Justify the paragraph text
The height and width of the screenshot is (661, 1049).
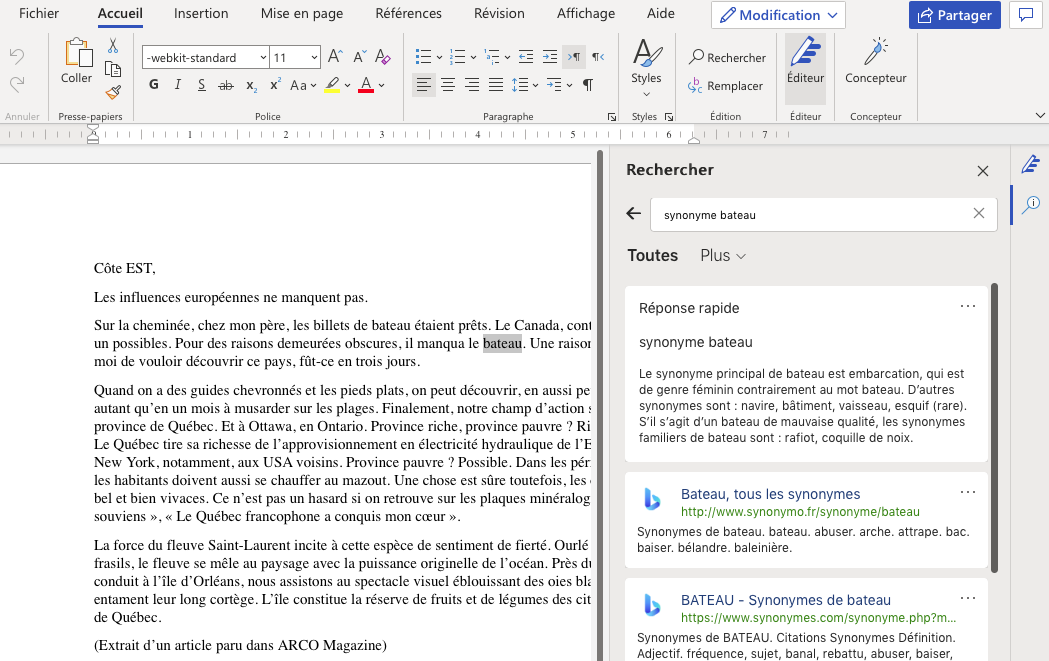point(496,85)
